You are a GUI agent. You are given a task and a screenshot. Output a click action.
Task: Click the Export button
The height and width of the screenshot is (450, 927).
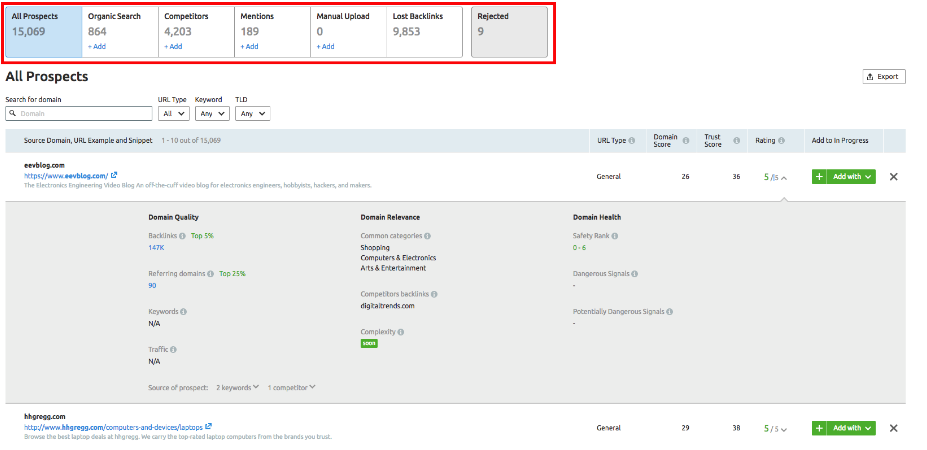(883, 76)
